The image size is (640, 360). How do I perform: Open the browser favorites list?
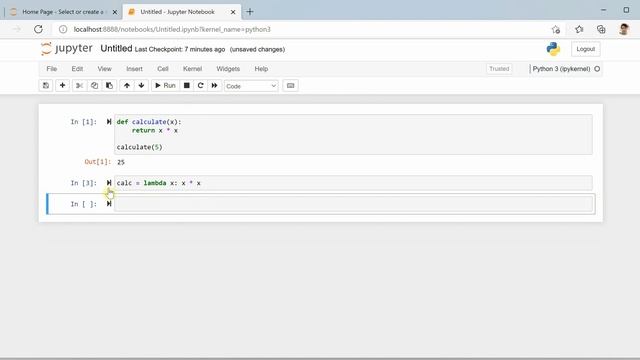pos(579,29)
